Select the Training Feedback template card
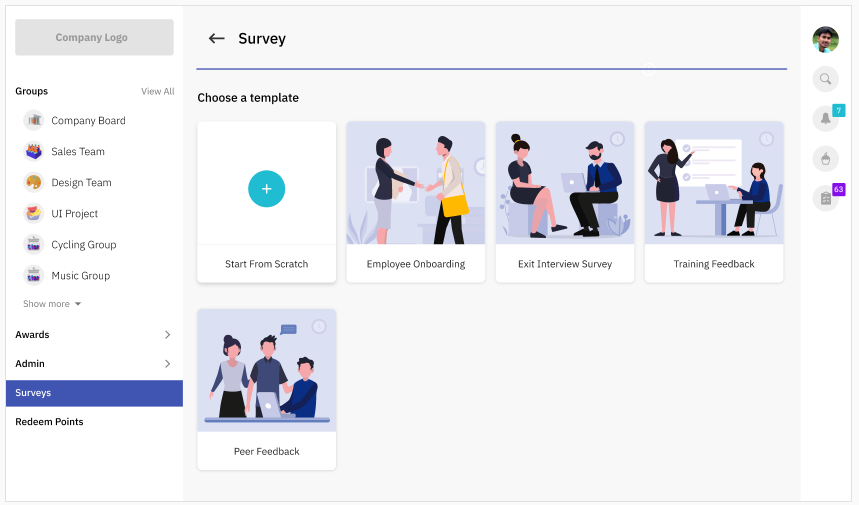Image resolution: width=859 pixels, height=505 pixels. tap(714, 202)
